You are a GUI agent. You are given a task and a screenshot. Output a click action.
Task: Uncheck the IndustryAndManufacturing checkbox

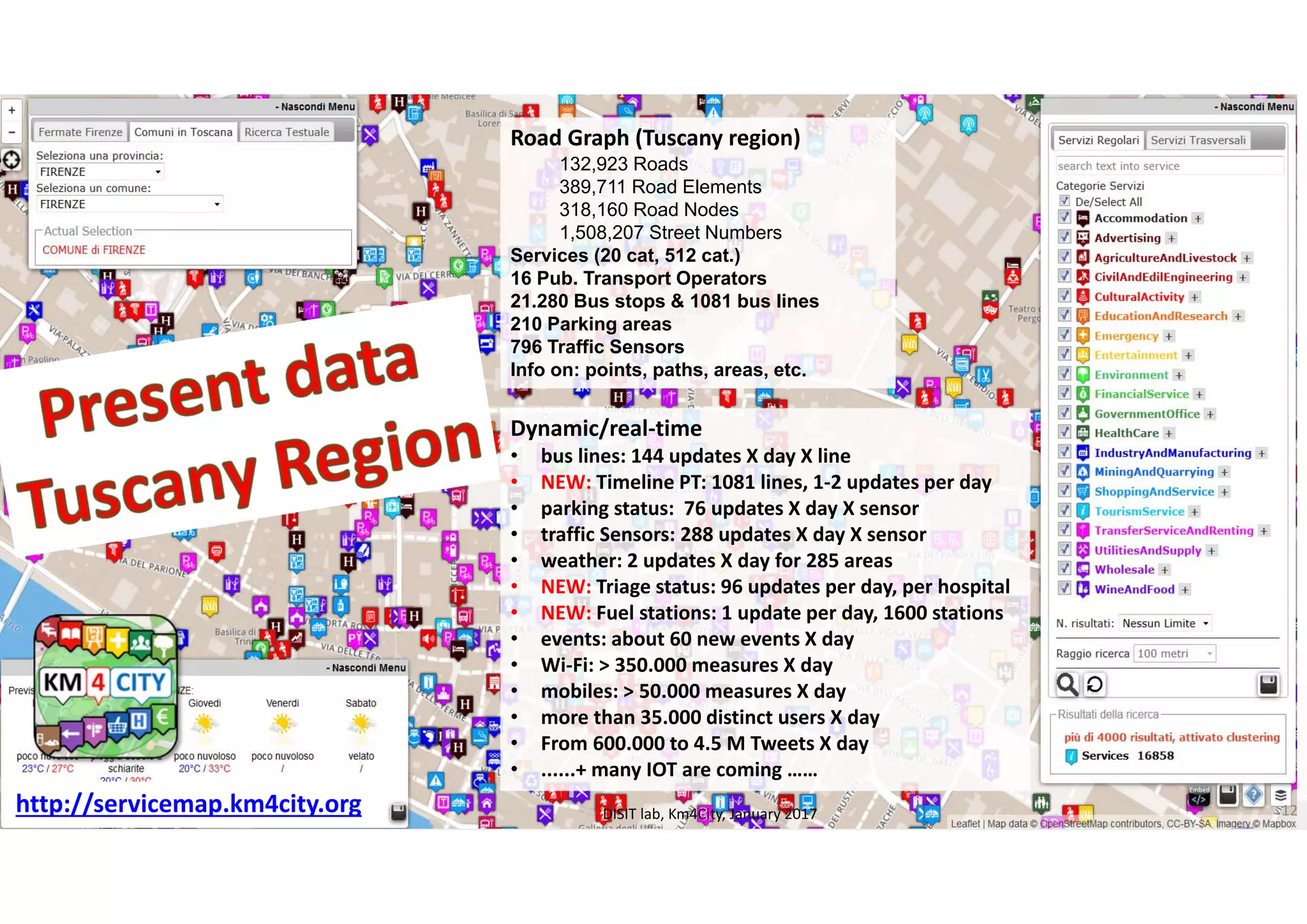(x=1064, y=451)
